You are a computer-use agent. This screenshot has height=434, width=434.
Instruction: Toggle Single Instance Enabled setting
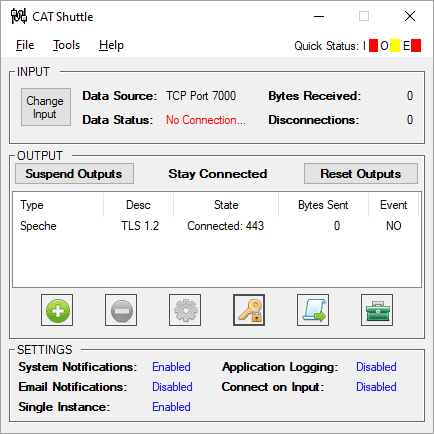(171, 407)
